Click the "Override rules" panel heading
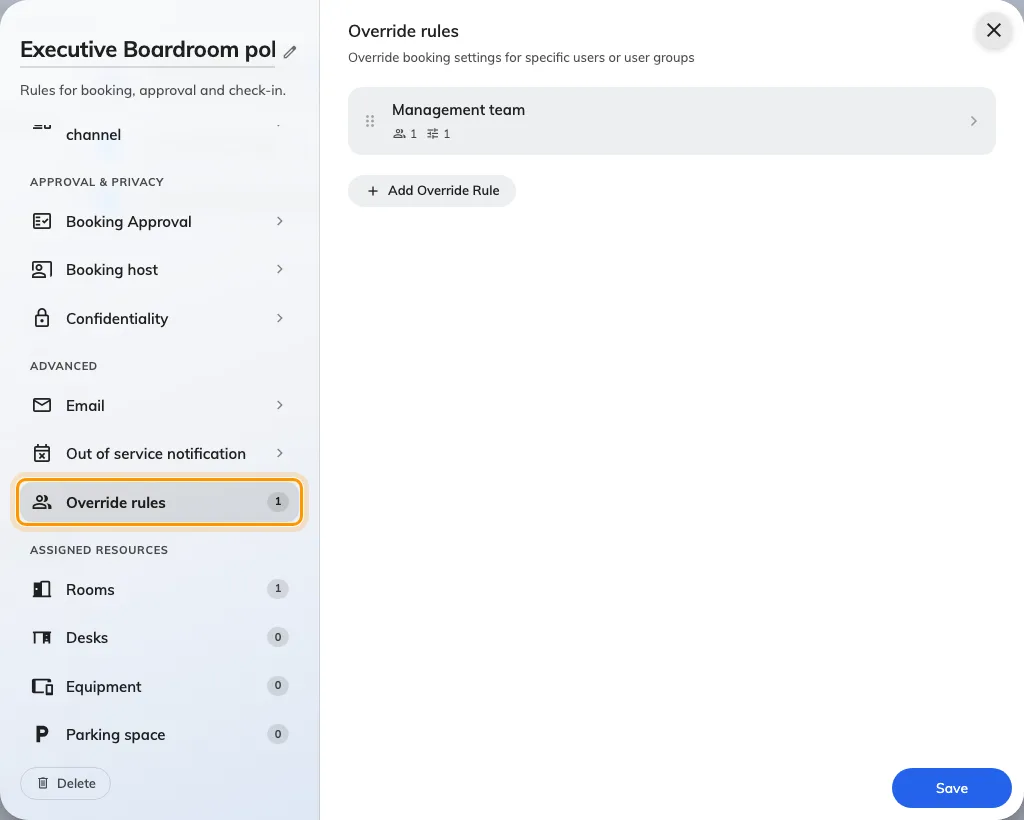Image resolution: width=1024 pixels, height=820 pixels. click(x=404, y=31)
